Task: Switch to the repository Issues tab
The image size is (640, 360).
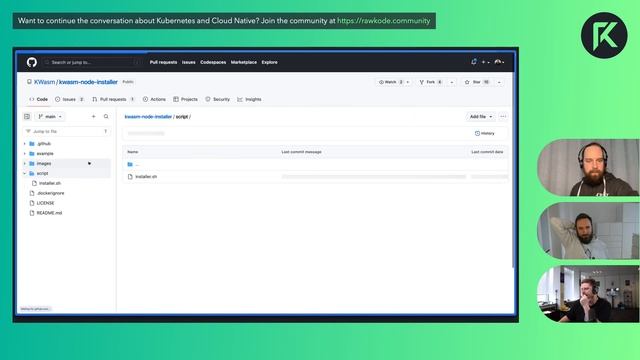Action: tap(69, 99)
